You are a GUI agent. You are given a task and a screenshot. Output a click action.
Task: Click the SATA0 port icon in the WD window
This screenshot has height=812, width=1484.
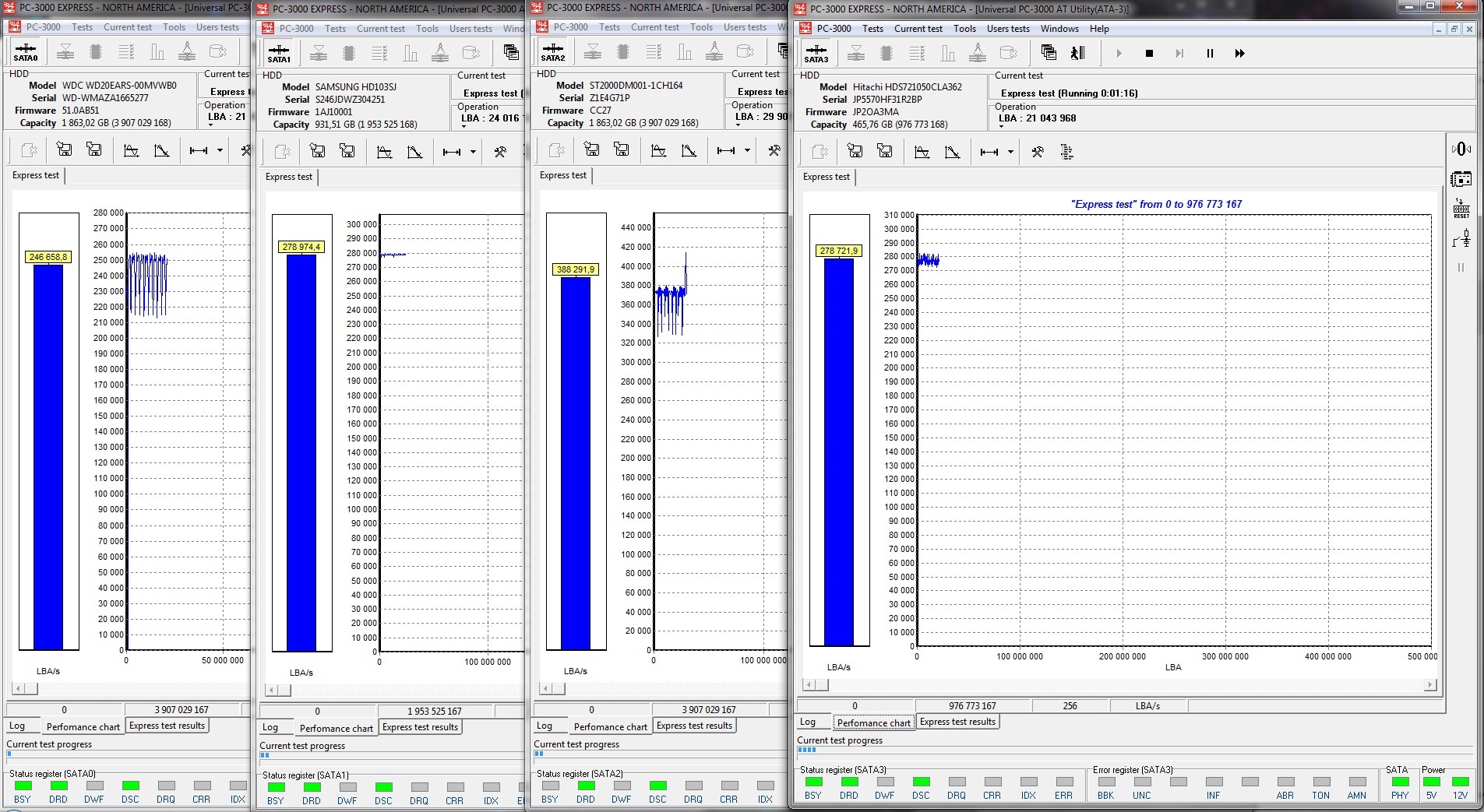click(25, 52)
